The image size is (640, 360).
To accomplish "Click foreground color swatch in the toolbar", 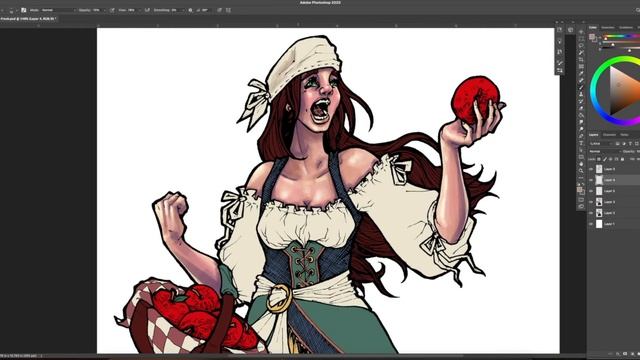I will pyautogui.click(x=579, y=189).
